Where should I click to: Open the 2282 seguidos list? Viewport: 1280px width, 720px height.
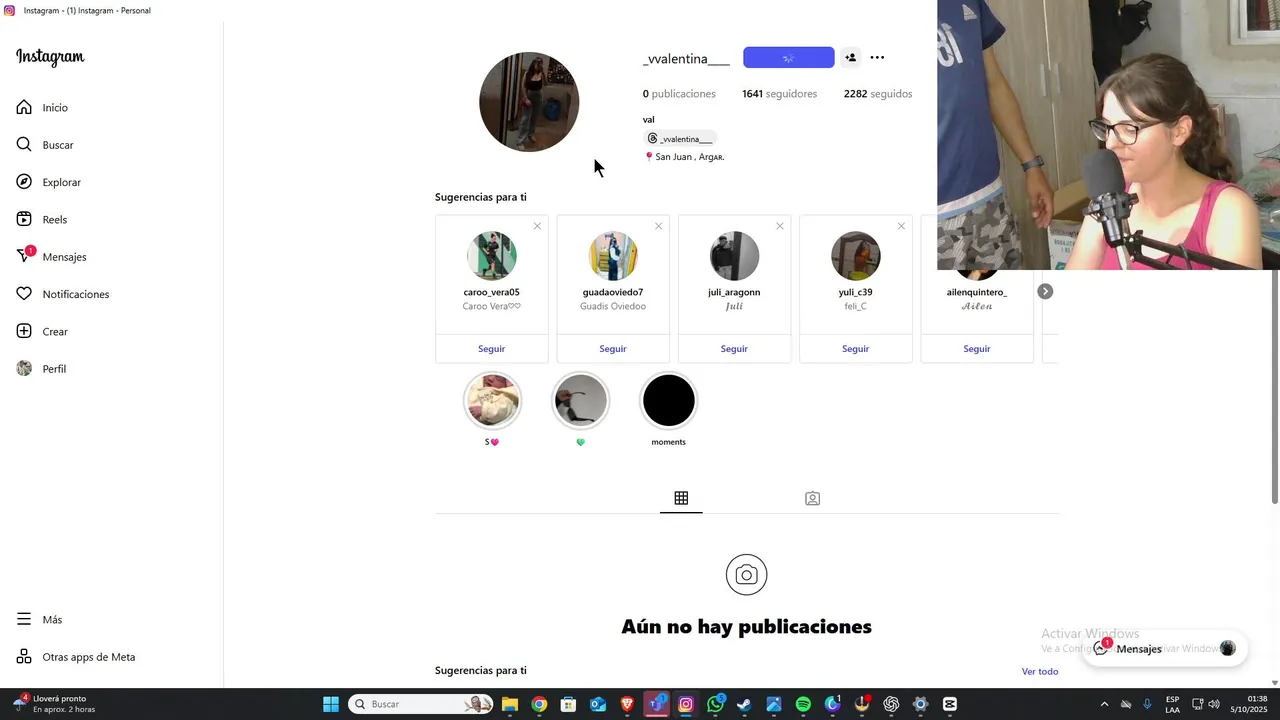tap(878, 94)
